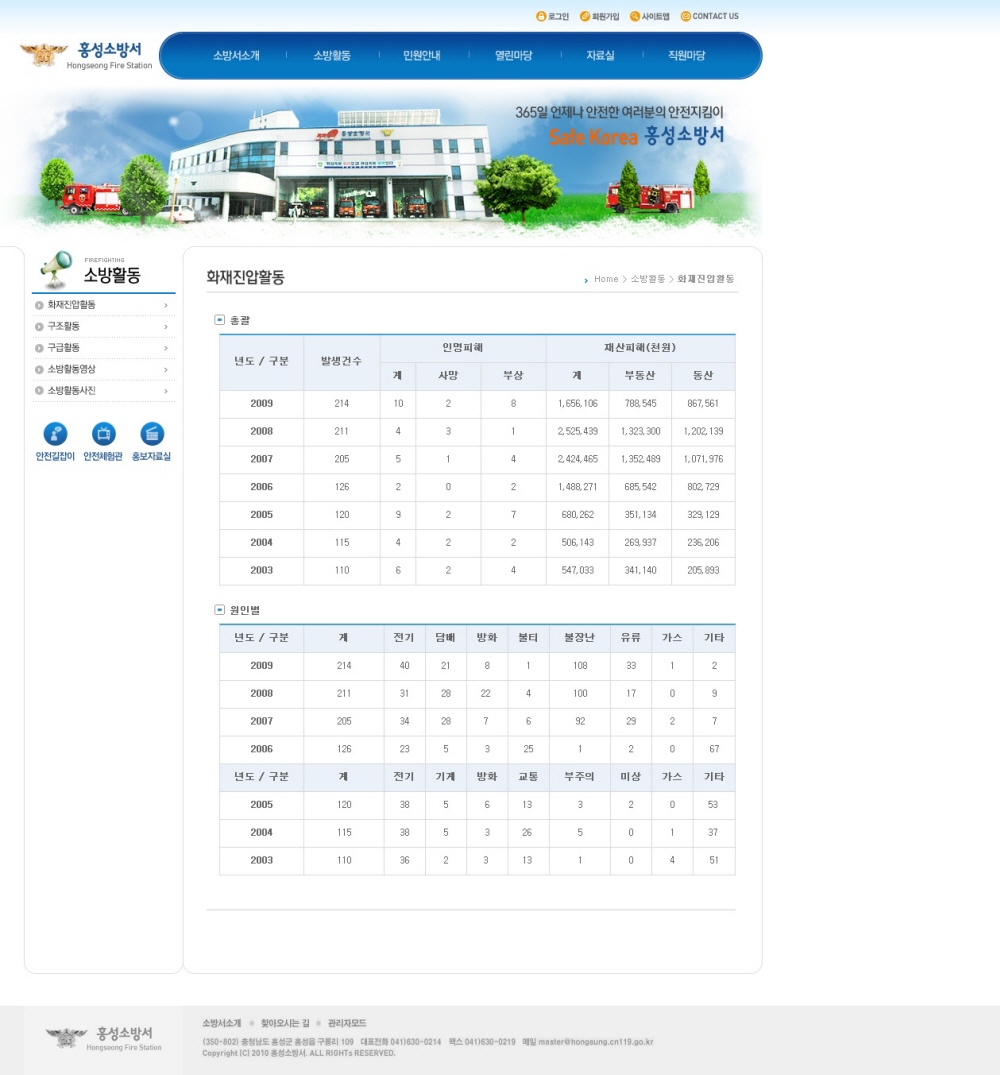The height and width of the screenshot is (1075, 1000).
Task: Collapse the 원인별 section minus icon
Action: pyautogui.click(x=219, y=609)
